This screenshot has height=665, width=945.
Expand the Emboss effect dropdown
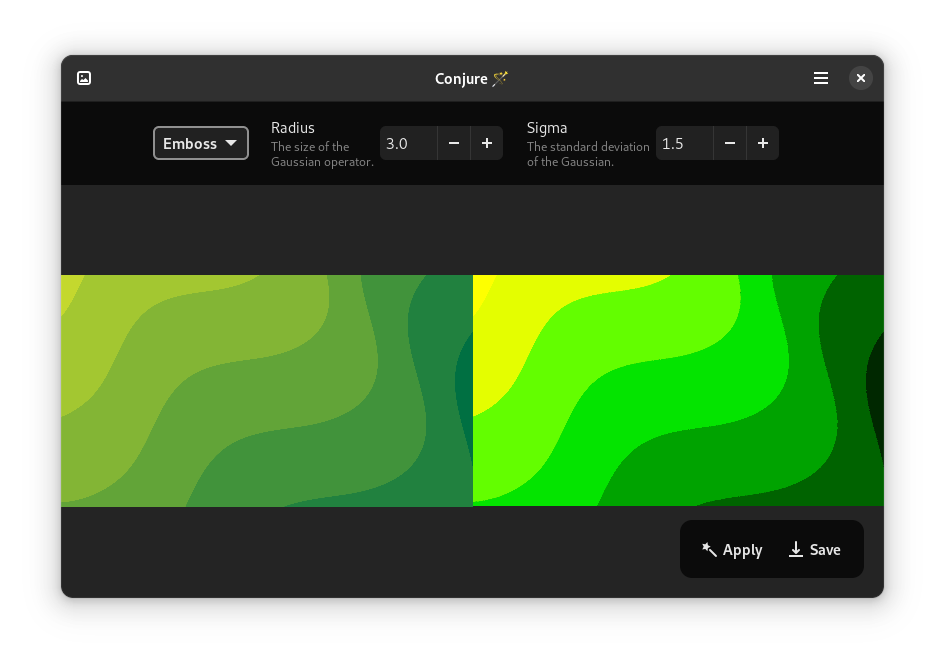click(x=201, y=143)
